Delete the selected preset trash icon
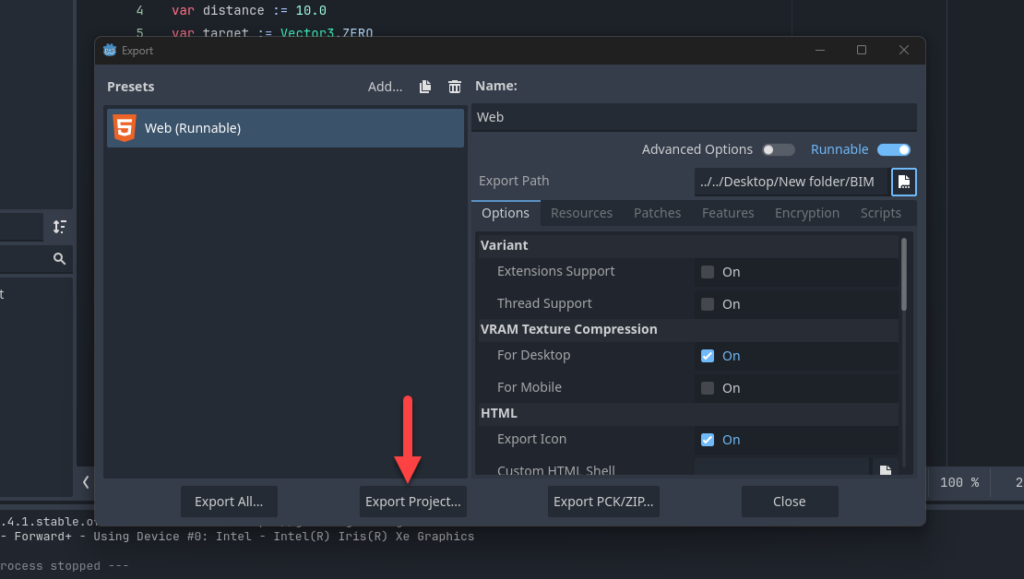The image size is (1024, 579). coord(455,87)
